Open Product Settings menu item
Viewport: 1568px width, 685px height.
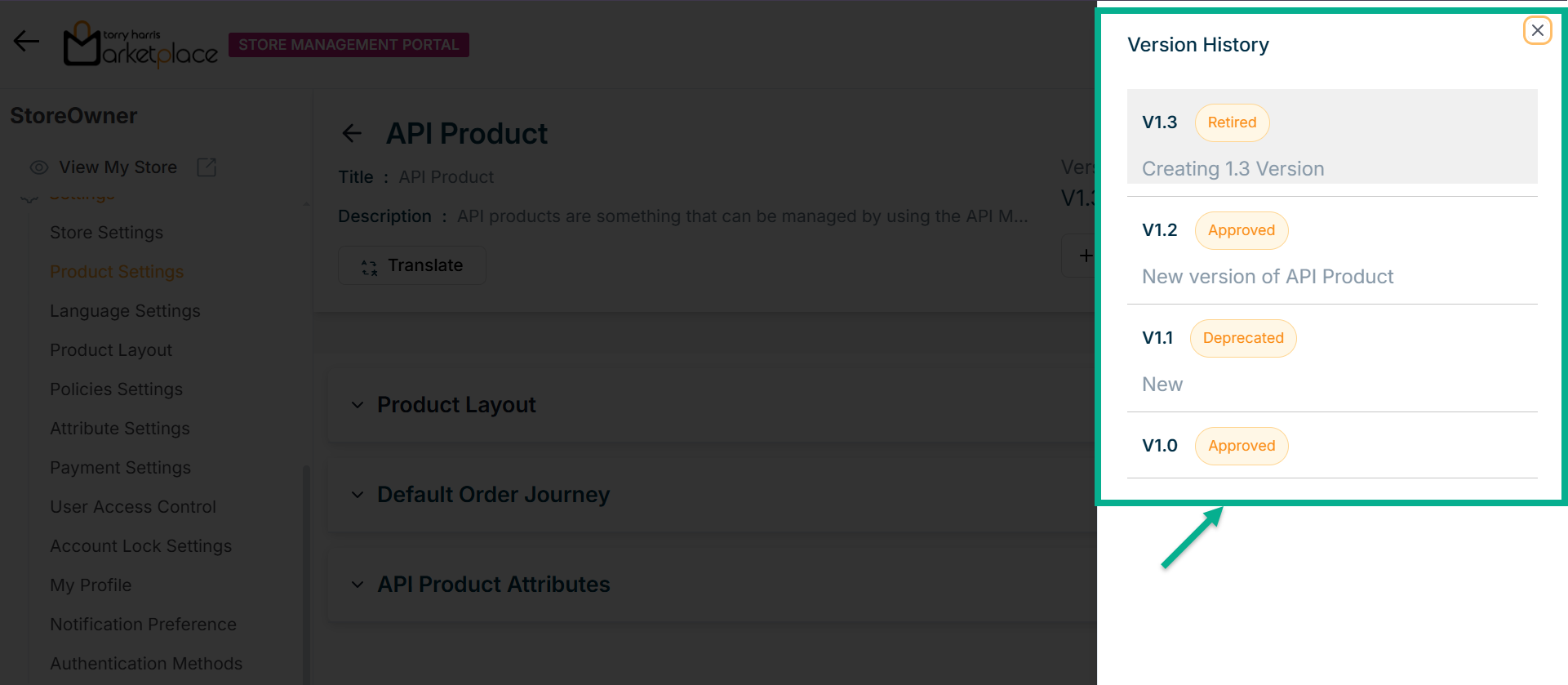click(117, 272)
